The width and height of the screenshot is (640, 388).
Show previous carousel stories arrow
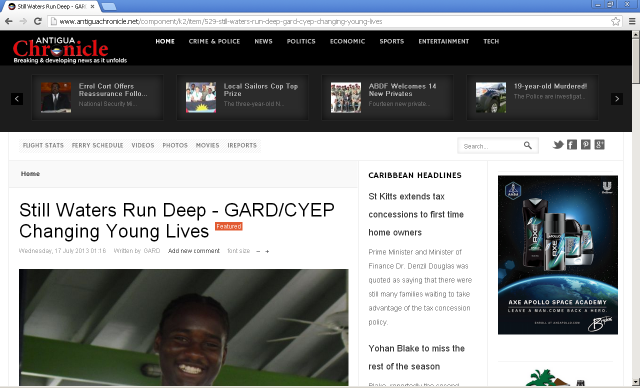(x=17, y=99)
